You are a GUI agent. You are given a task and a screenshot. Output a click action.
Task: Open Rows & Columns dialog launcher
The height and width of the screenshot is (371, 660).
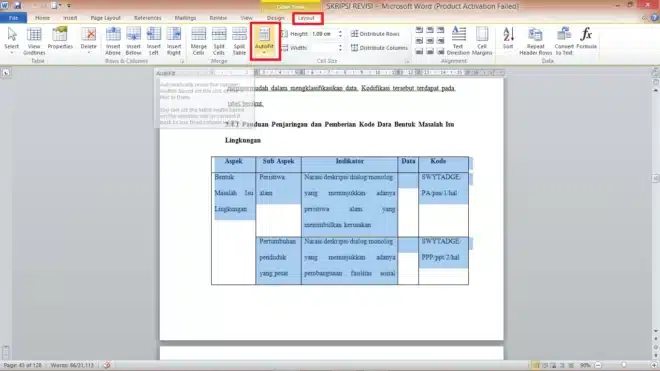(x=182, y=61)
